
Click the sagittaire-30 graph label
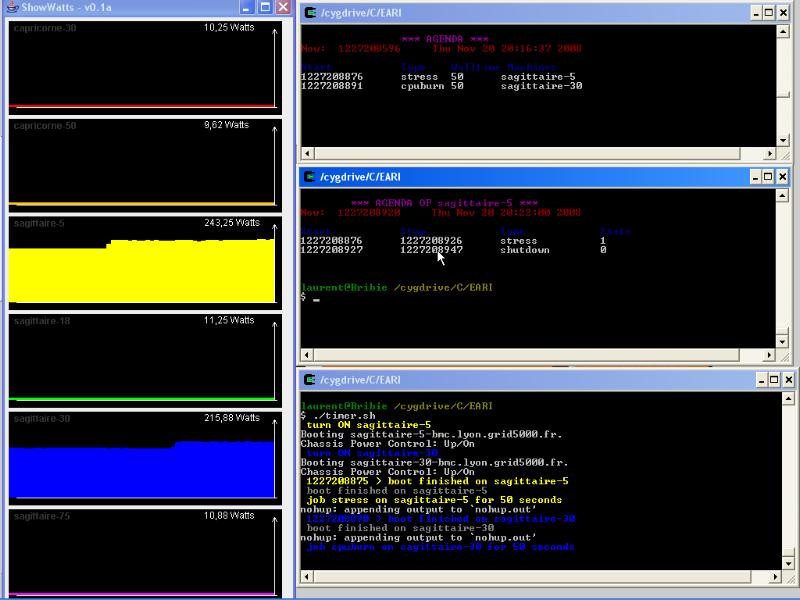(x=42, y=419)
